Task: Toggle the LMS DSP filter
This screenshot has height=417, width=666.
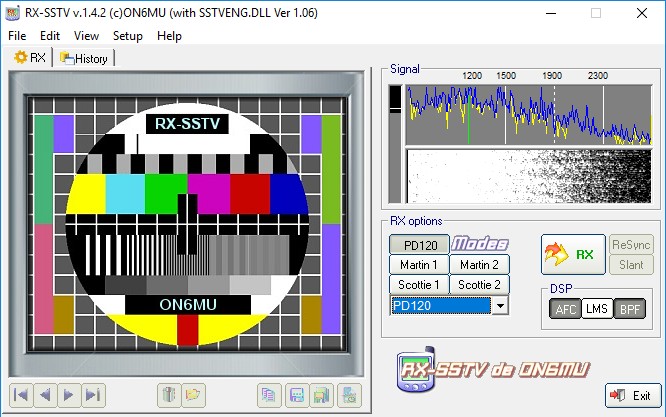Action: coord(597,309)
